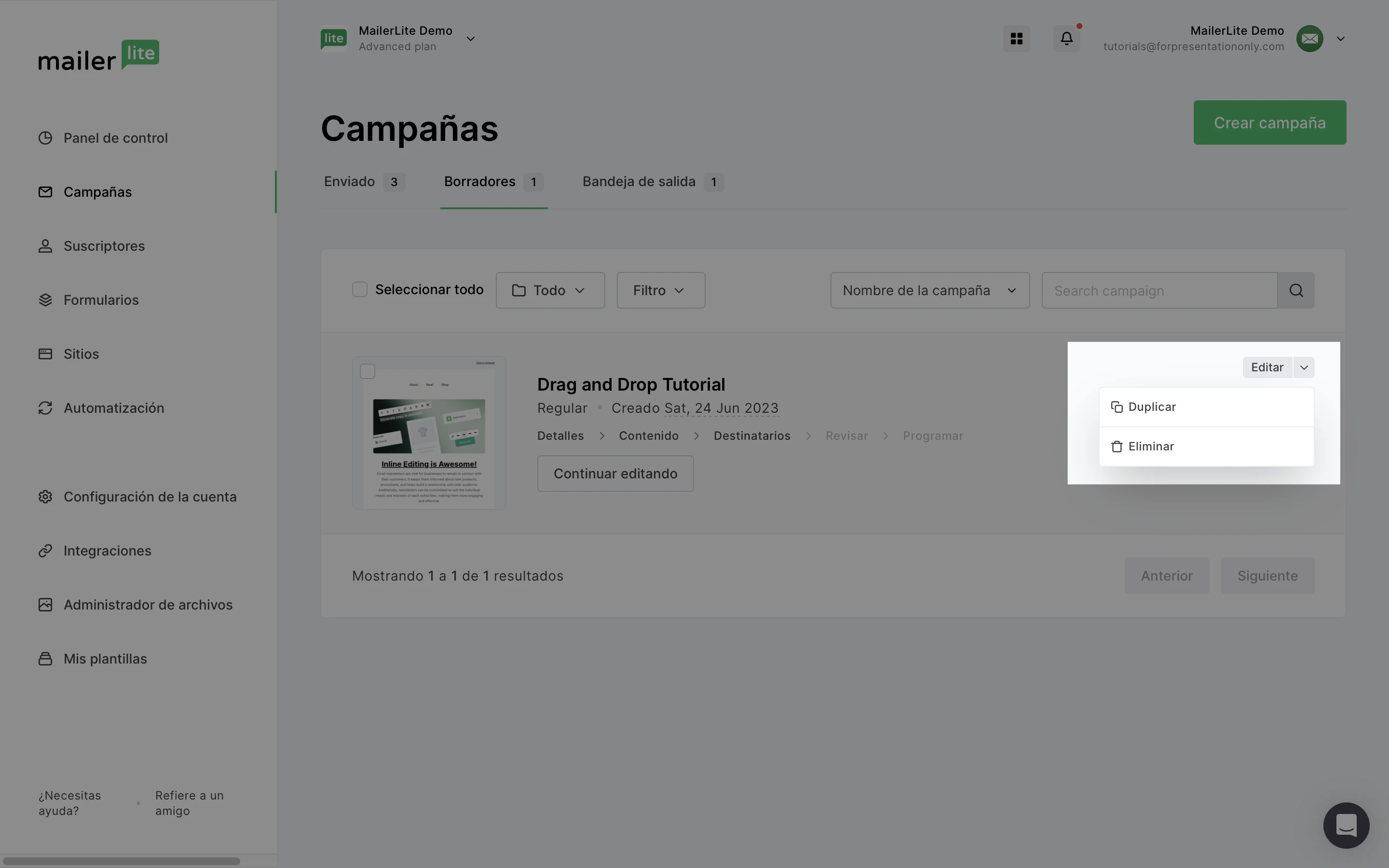Expand Nombre de la campaña selector
This screenshot has width=1389, height=868.
[x=929, y=290]
